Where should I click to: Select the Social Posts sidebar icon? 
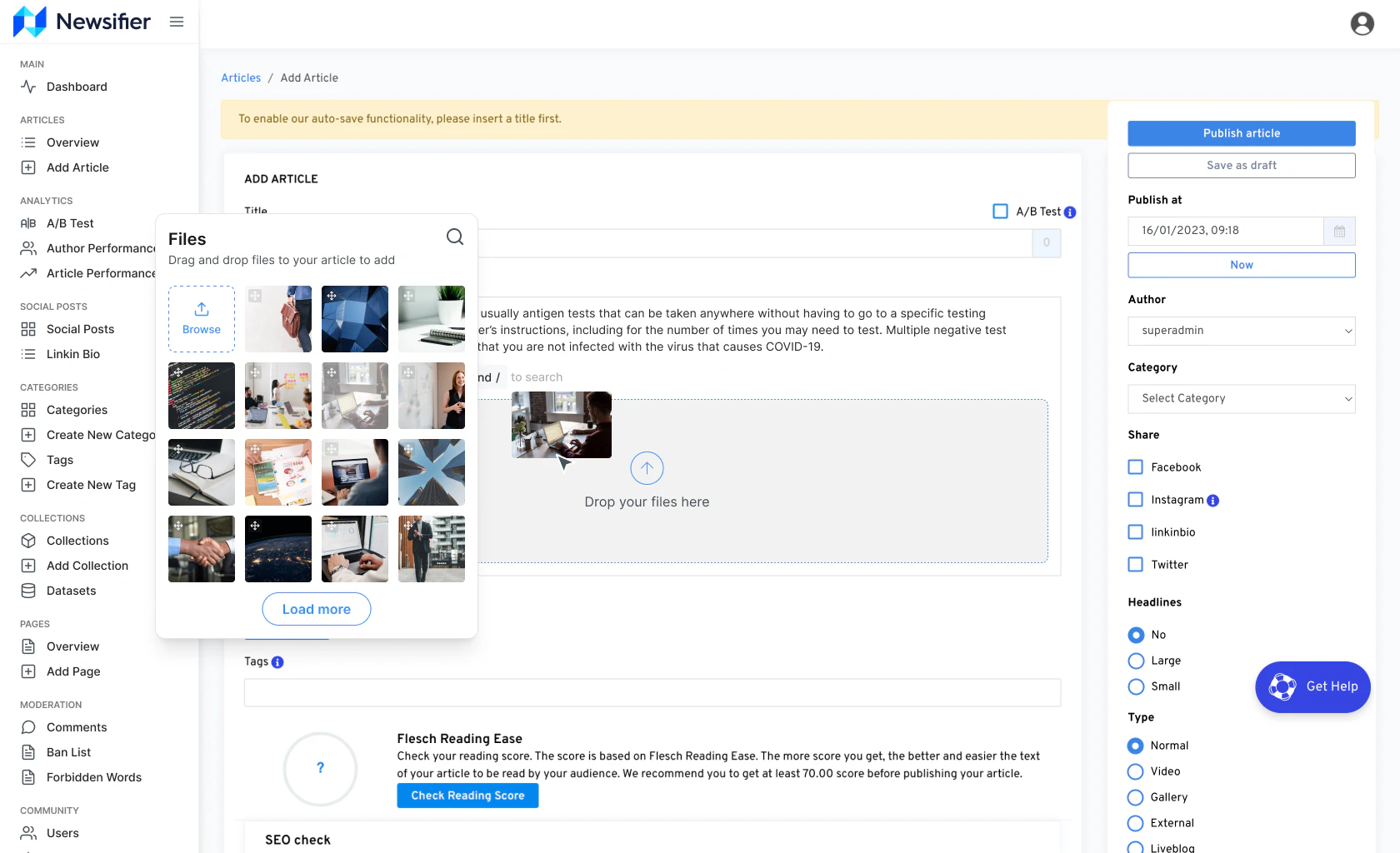pyautogui.click(x=27, y=329)
